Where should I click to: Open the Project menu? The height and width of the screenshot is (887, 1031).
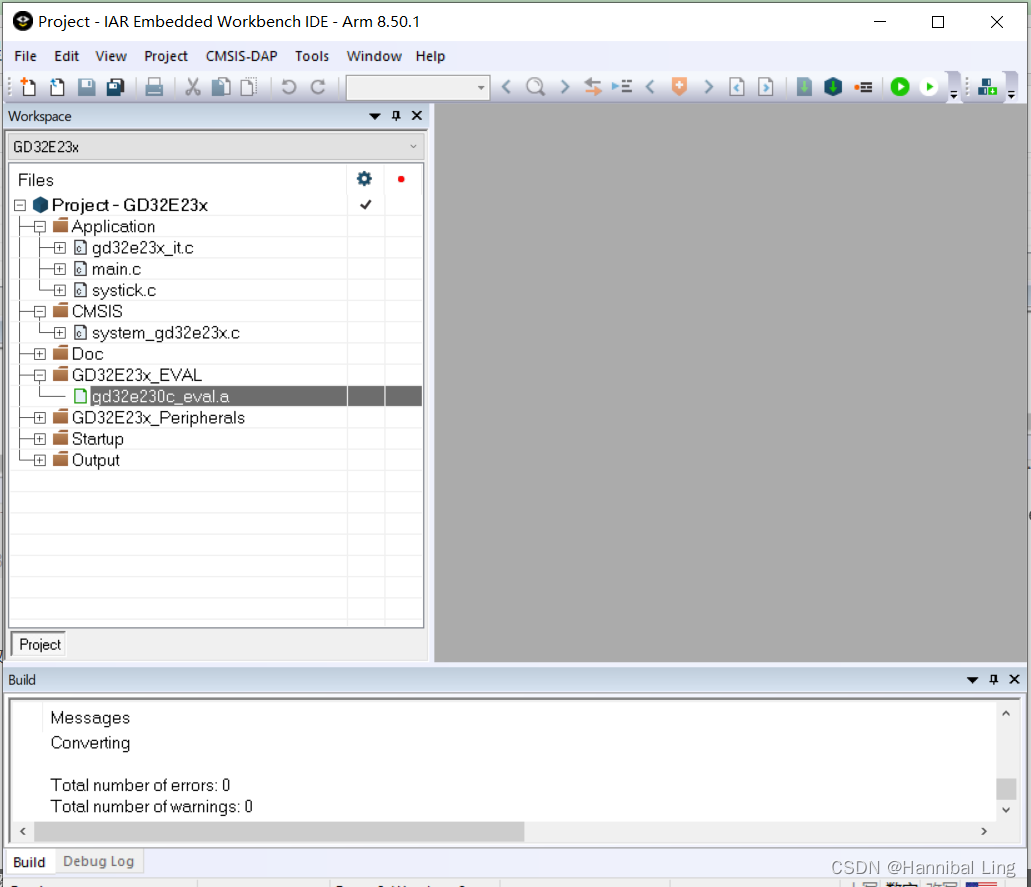point(166,56)
